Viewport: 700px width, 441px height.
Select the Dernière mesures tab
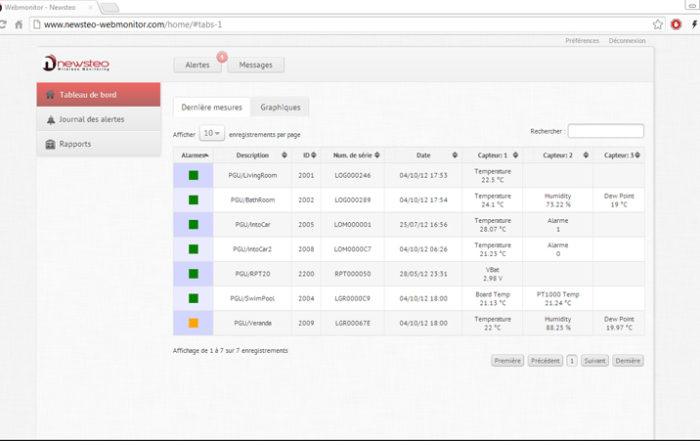click(212, 108)
